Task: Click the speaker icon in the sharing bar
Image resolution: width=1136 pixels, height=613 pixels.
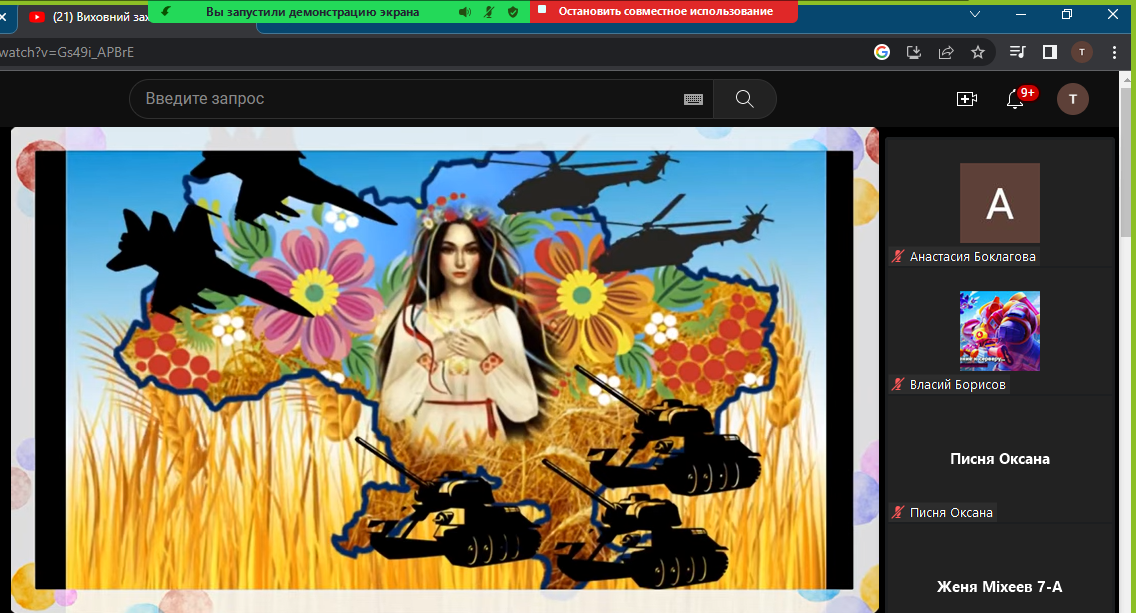Action: click(x=464, y=12)
